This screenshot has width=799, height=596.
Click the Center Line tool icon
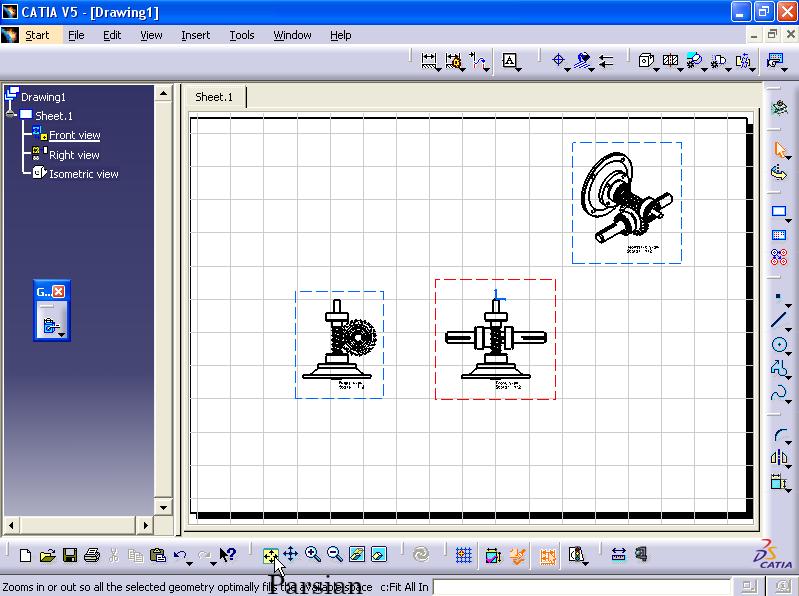click(558, 61)
